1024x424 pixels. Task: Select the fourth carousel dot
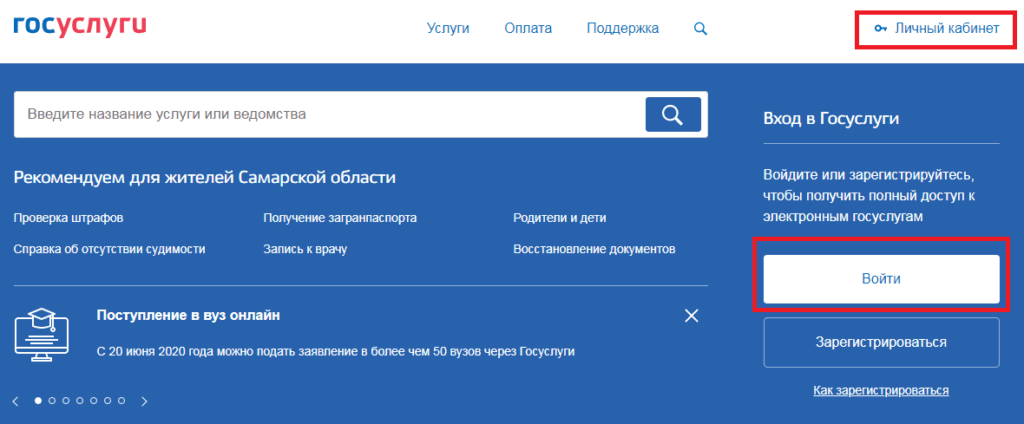[80, 400]
